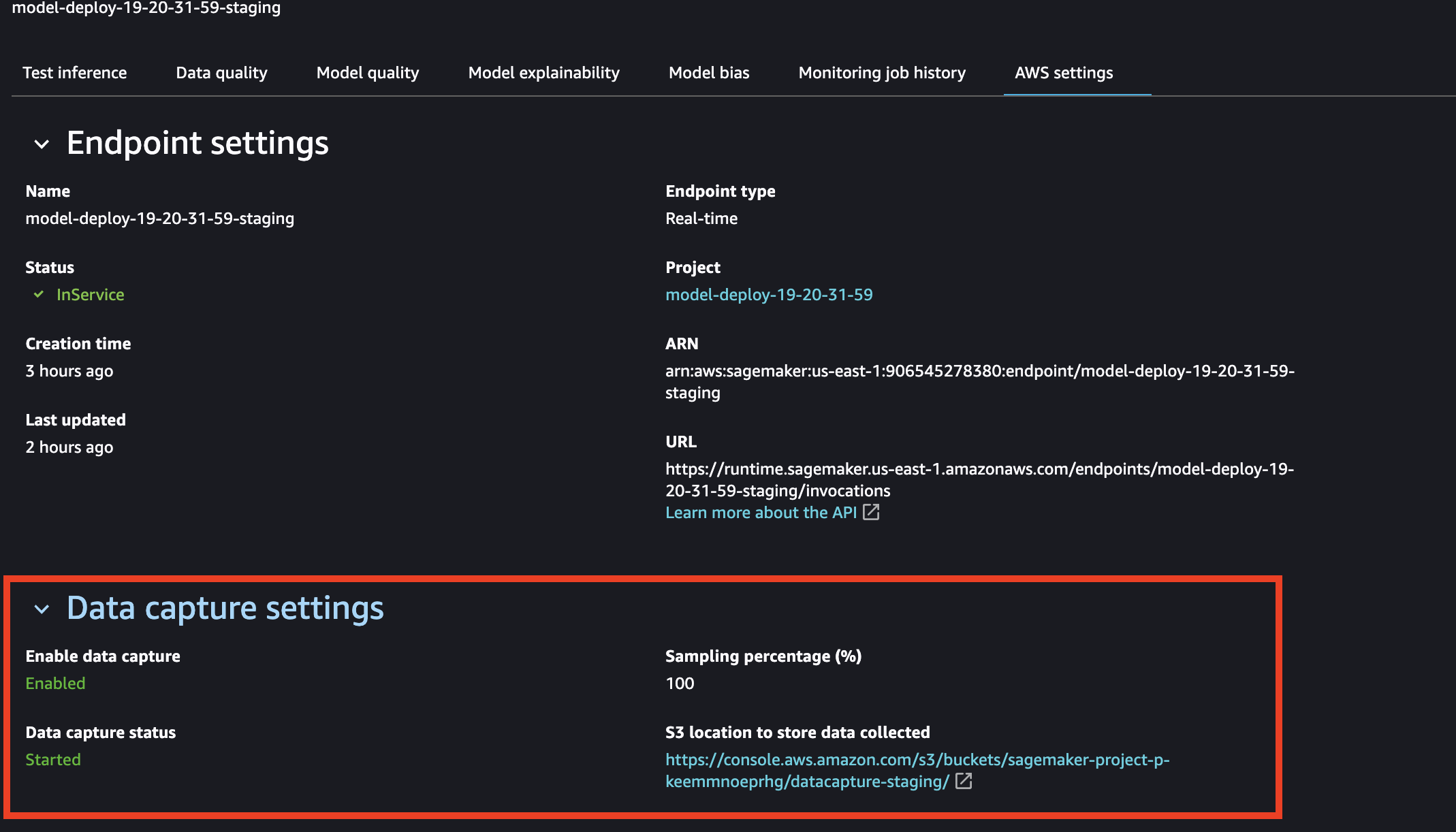Viewport: 1456px width, 832px height.
Task: Click the Data capture status label
Action: (101, 733)
